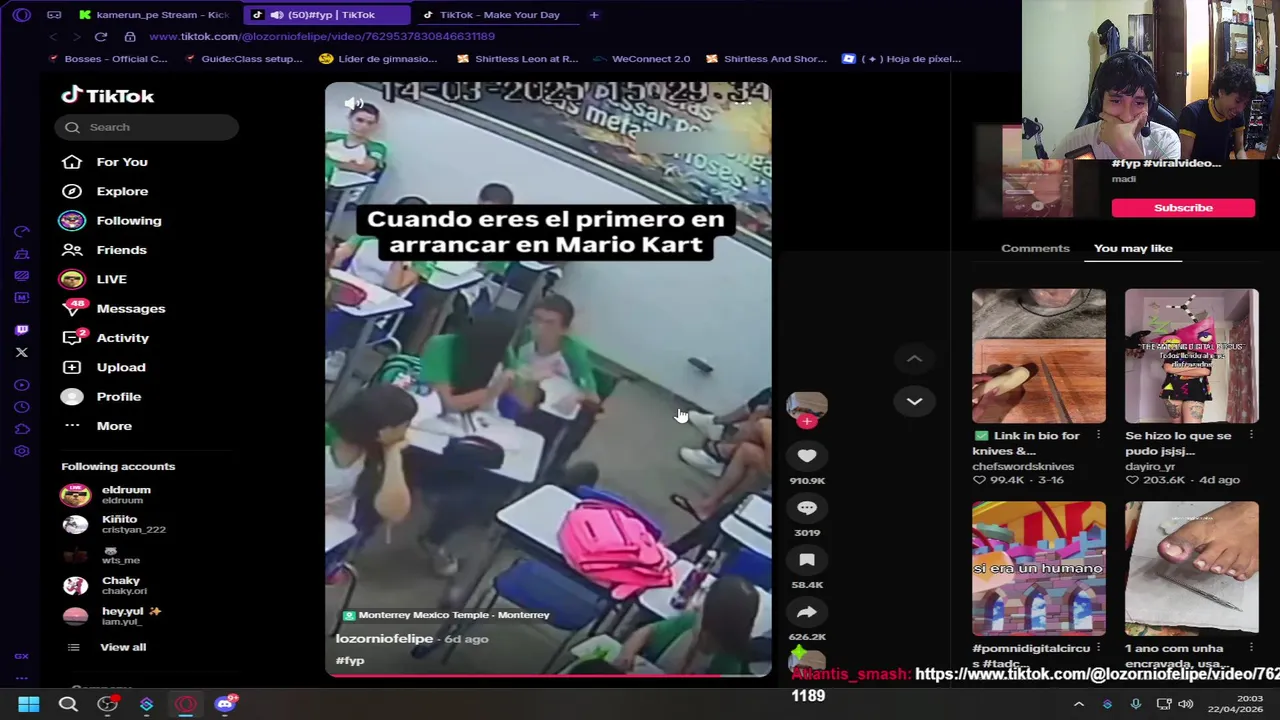Switch to TikTok - Make Your Day tab

point(497,15)
